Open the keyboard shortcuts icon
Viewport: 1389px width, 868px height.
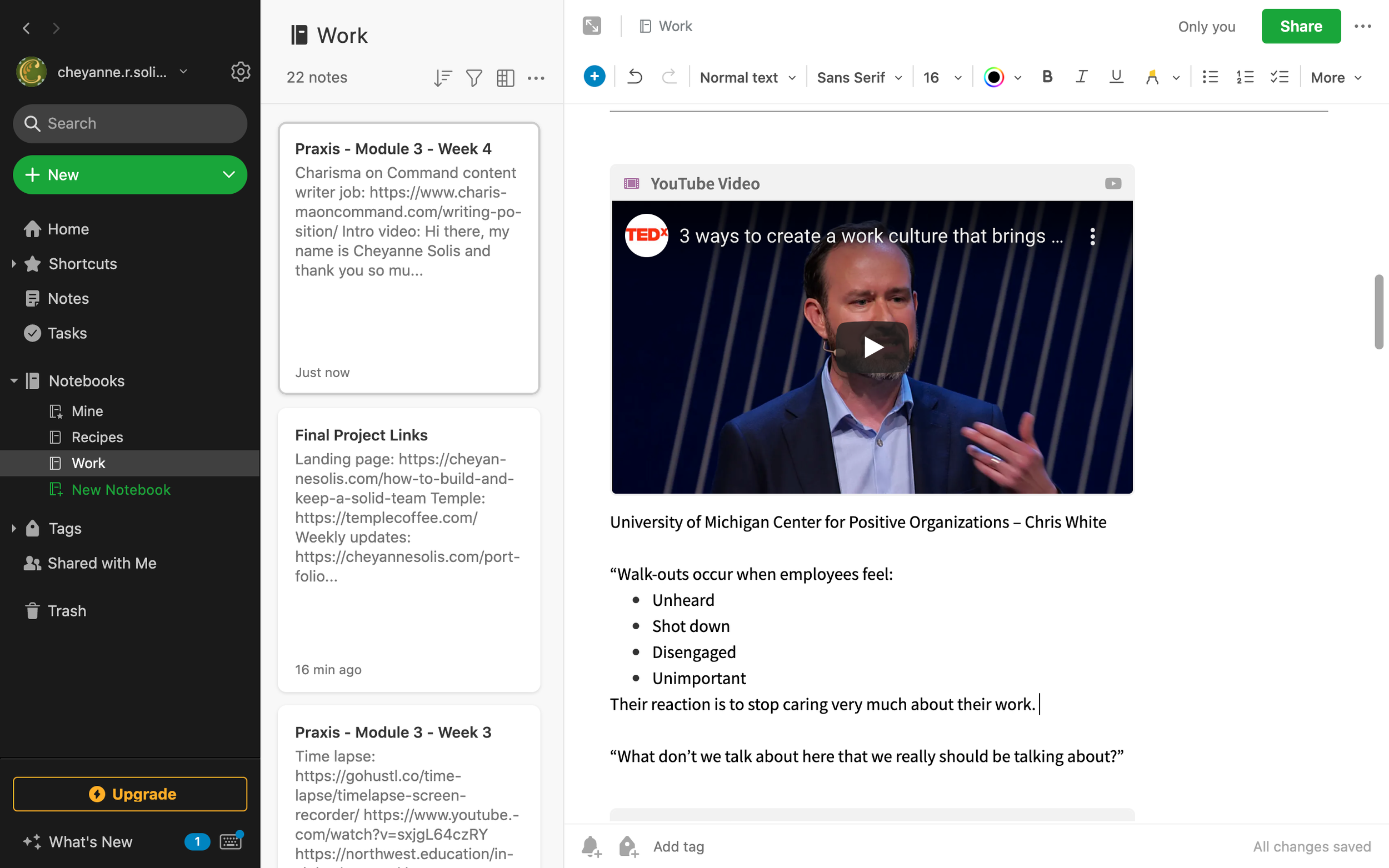(x=231, y=841)
